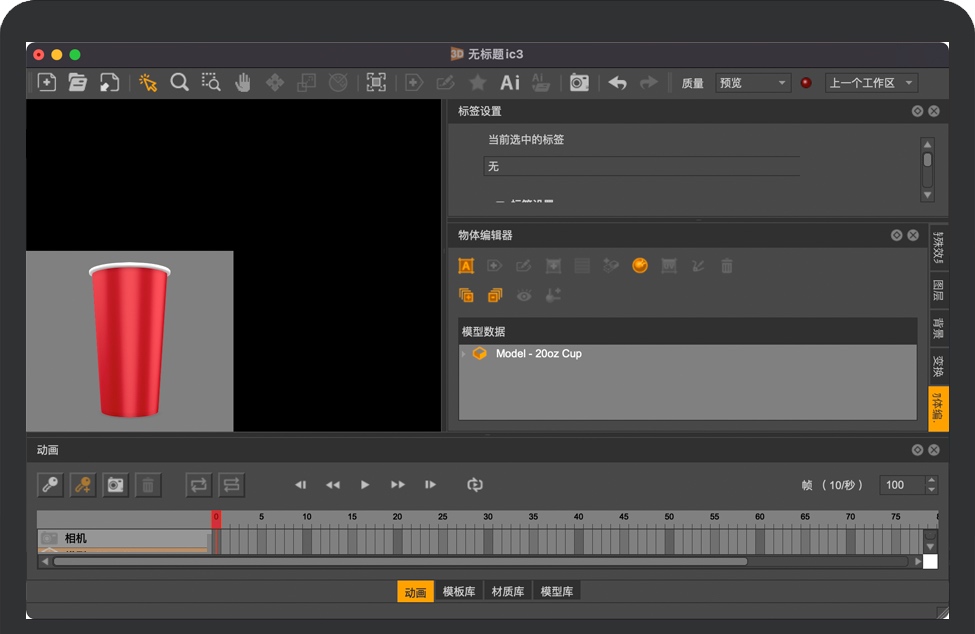This screenshot has width=975, height=634.
Task: Take a snapshot with the camera icon
Action: coord(579,83)
